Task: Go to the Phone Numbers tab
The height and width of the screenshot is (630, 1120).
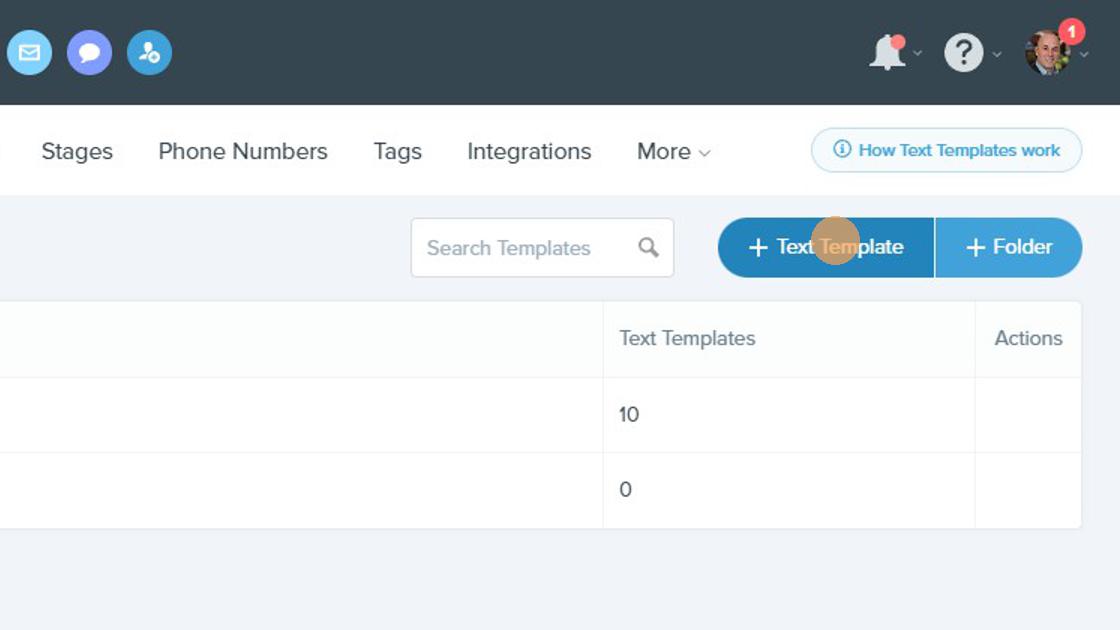Action: pyautogui.click(x=243, y=151)
